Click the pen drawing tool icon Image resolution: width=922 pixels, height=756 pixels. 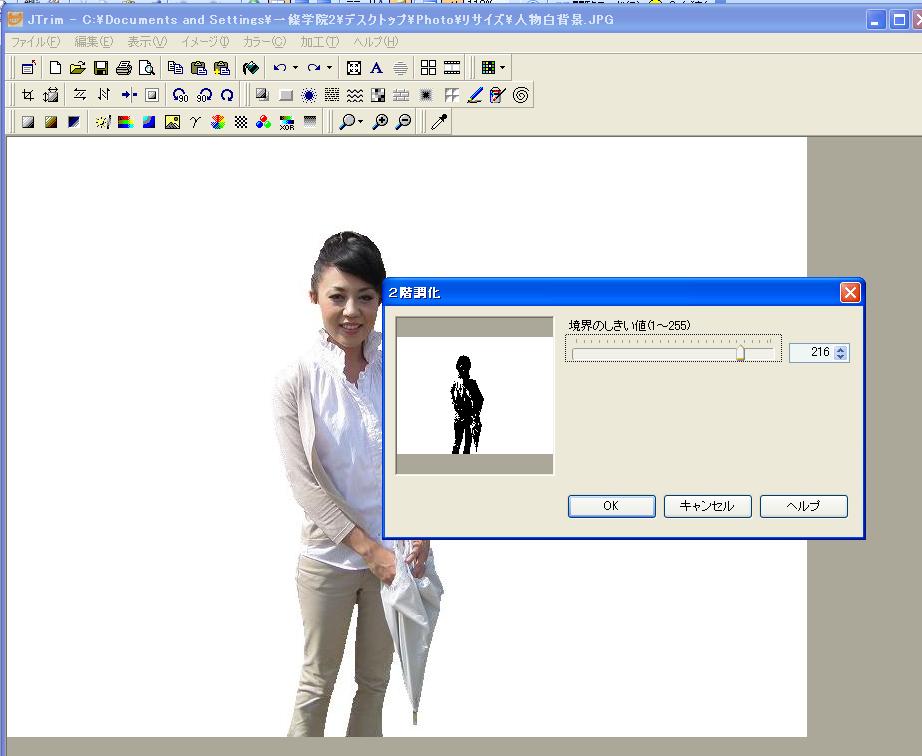(x=475, y=95)
